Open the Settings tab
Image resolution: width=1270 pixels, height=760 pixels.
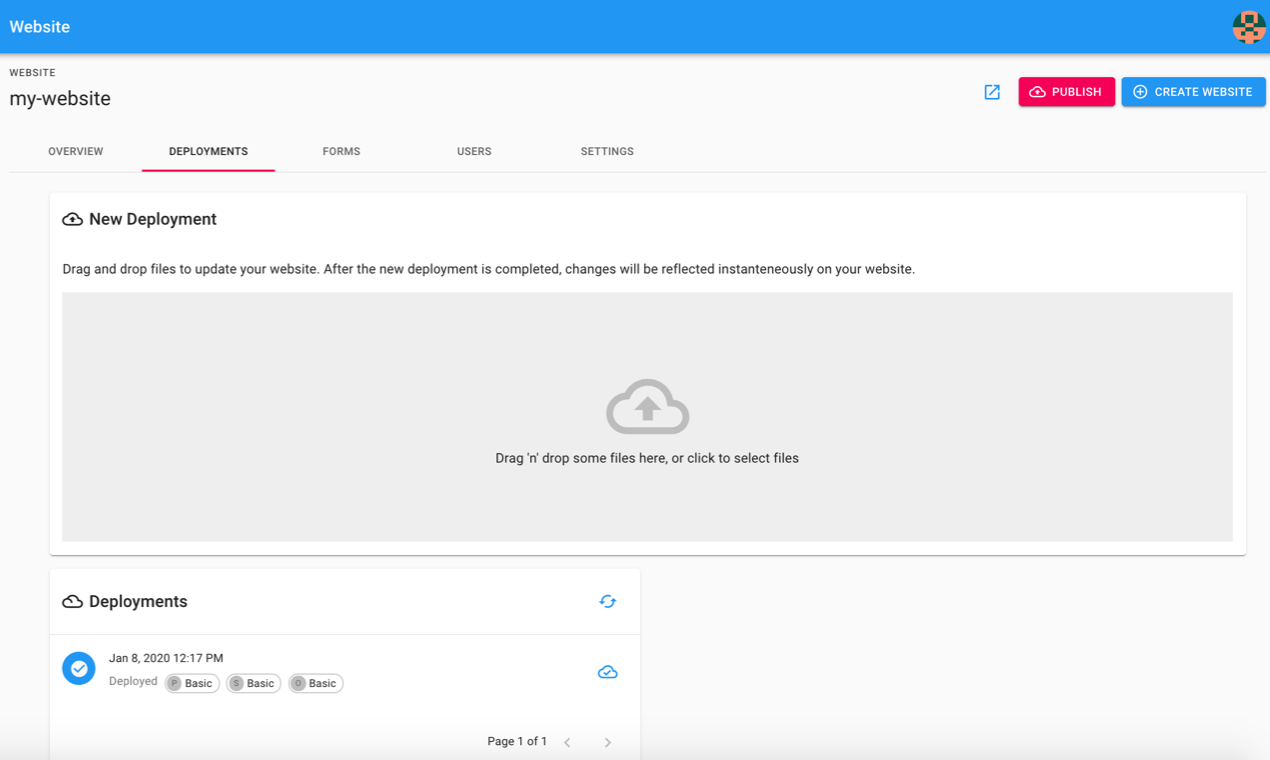click(x=607, y=151)
